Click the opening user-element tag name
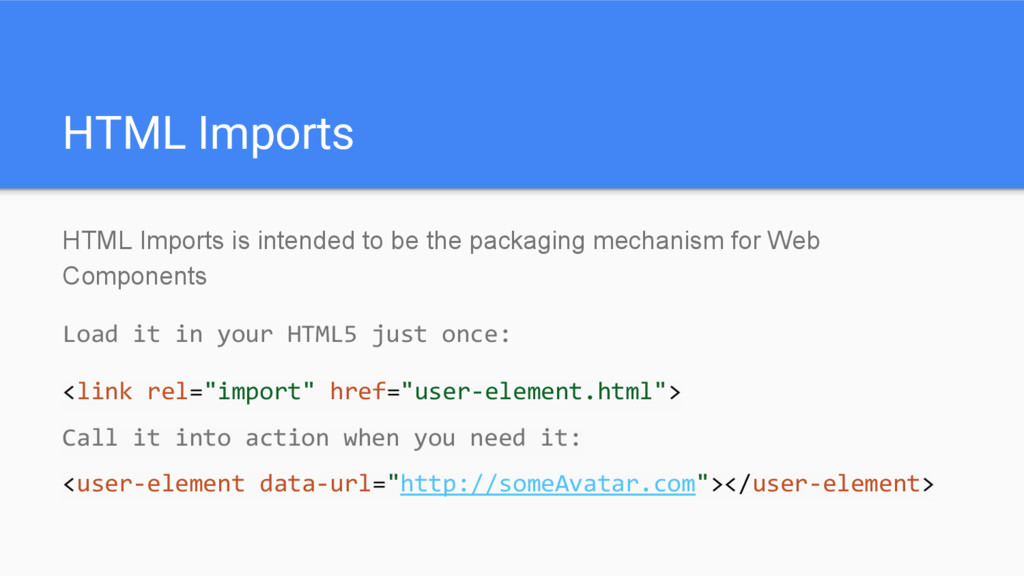Screen dimensions: 1024x576 pos(161,484)
